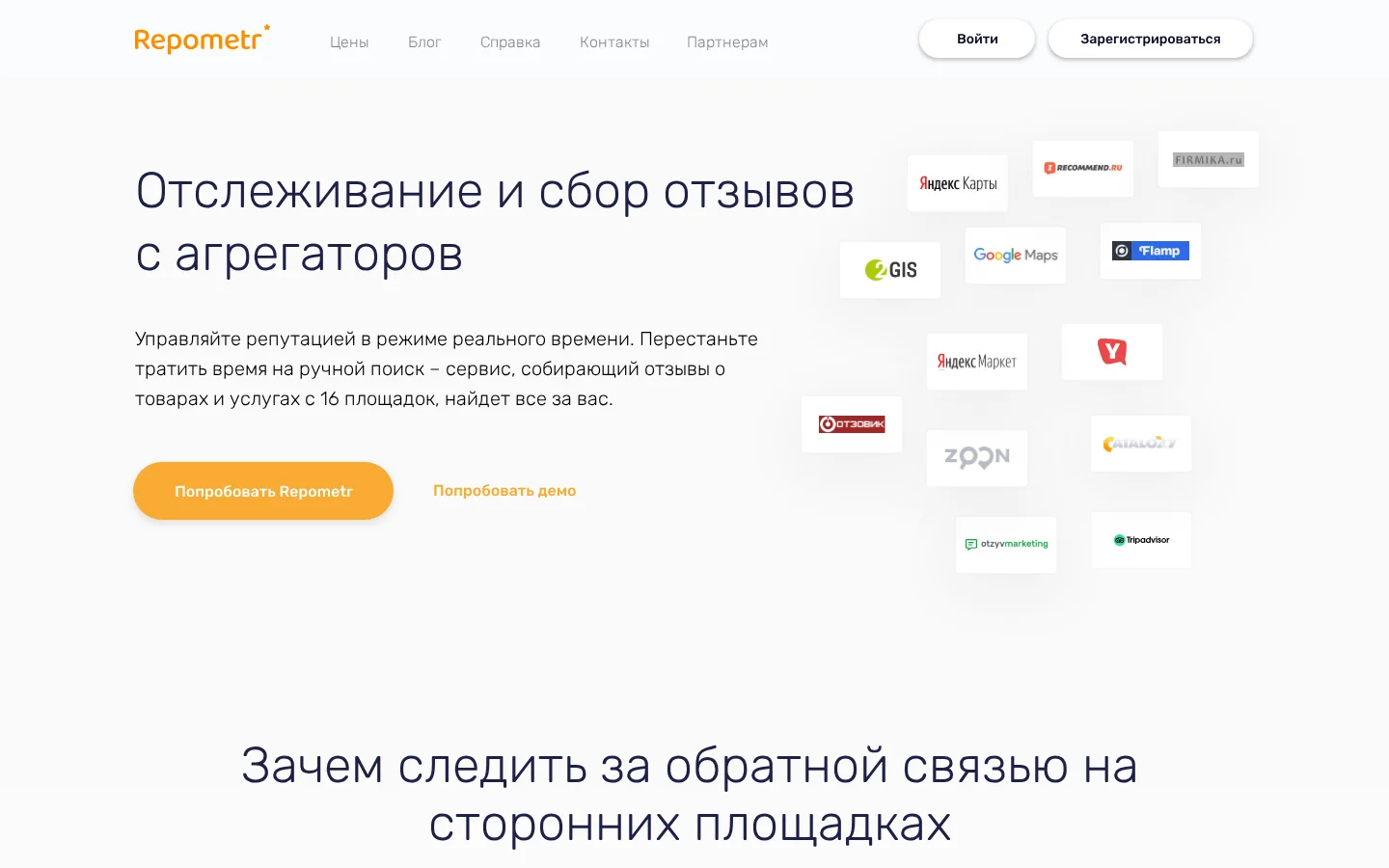Open the Контакты page

coord(614,42)
